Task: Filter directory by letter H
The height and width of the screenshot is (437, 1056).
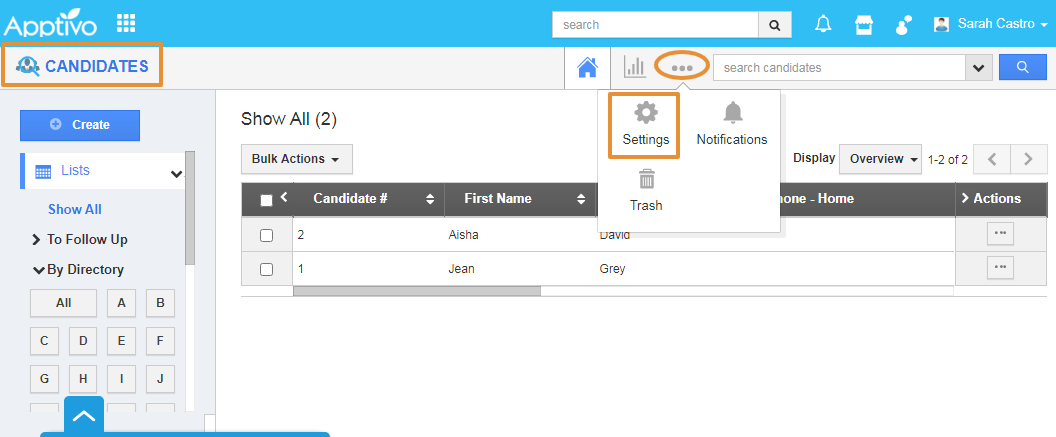Action: [x=83, y=379]
